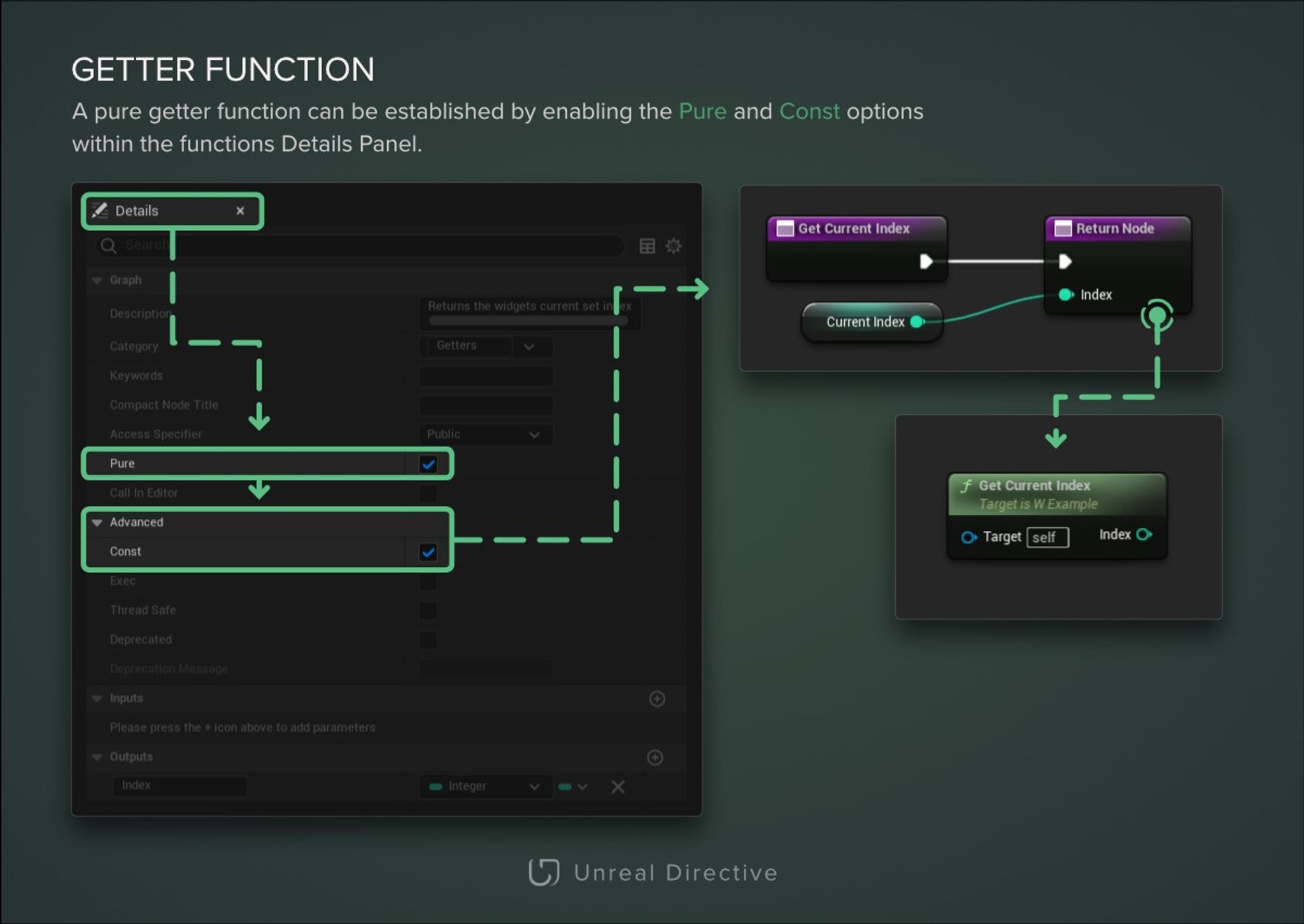This screenshot has height=924, width=1304.
Task: Uncheck the Const option under Advanced
Action: point(428,552)
